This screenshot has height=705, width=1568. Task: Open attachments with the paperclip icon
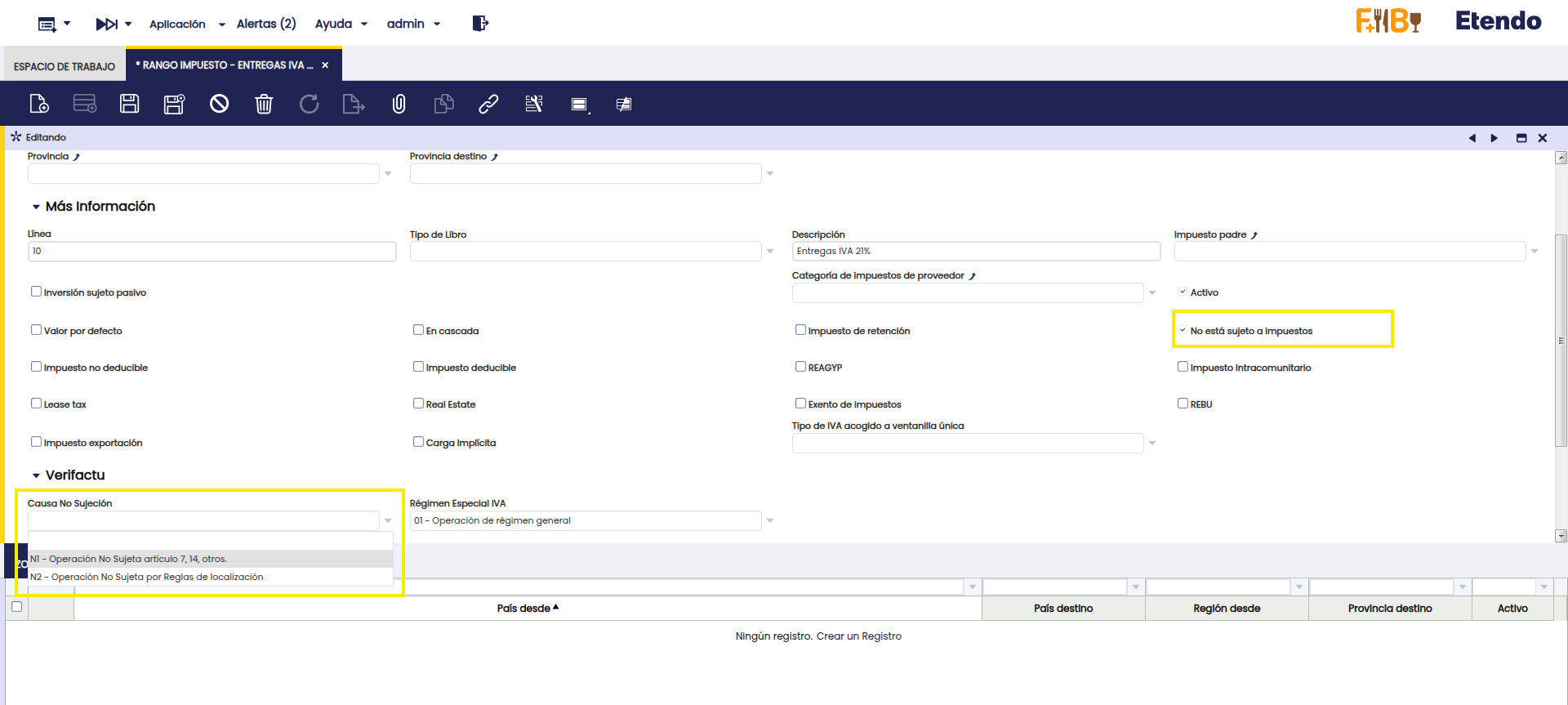[x=399, y=104]
